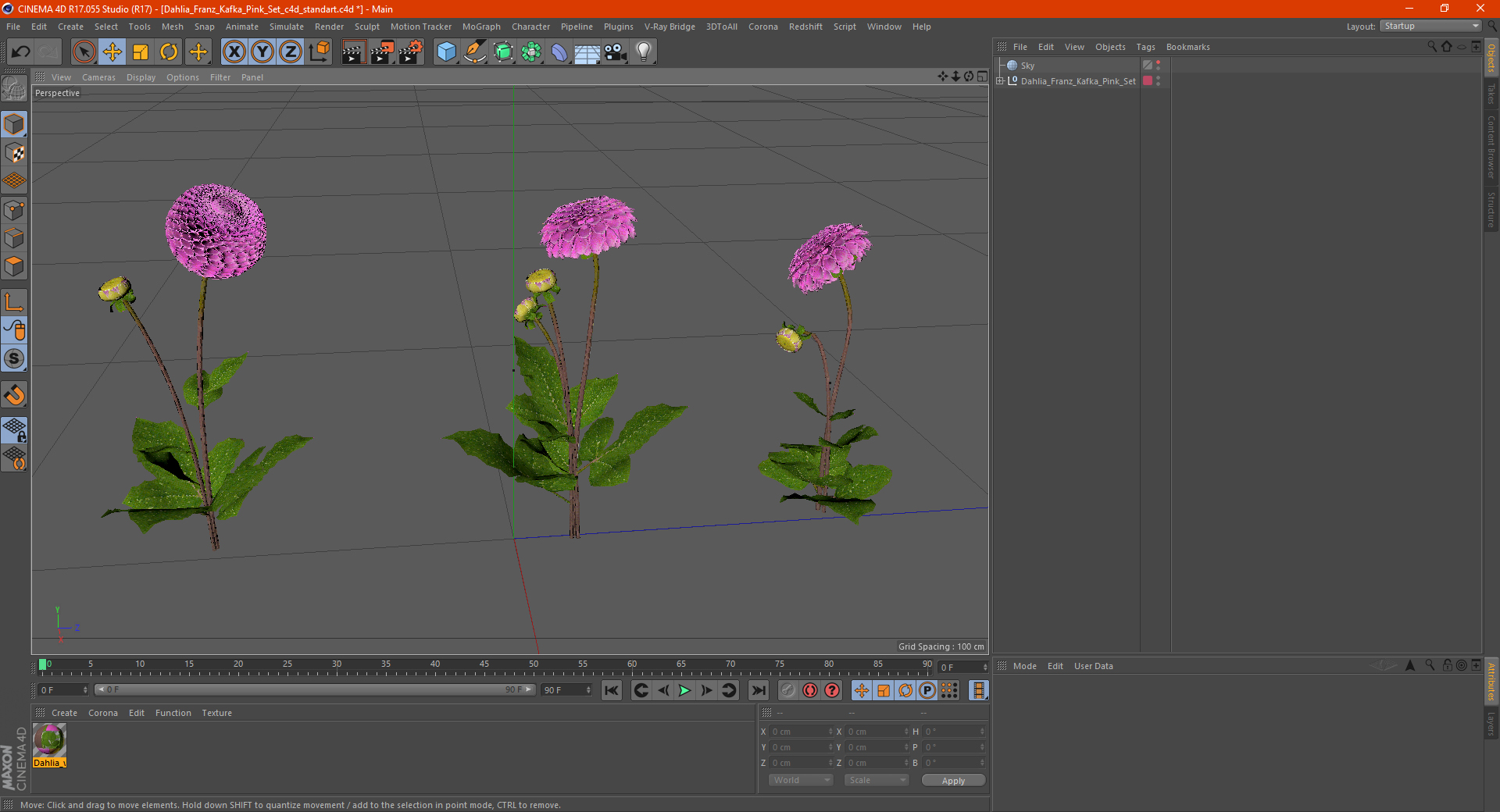This screenshot has width=1500, height=812.
Task: Toggle X axis lock
Action: 234,52
